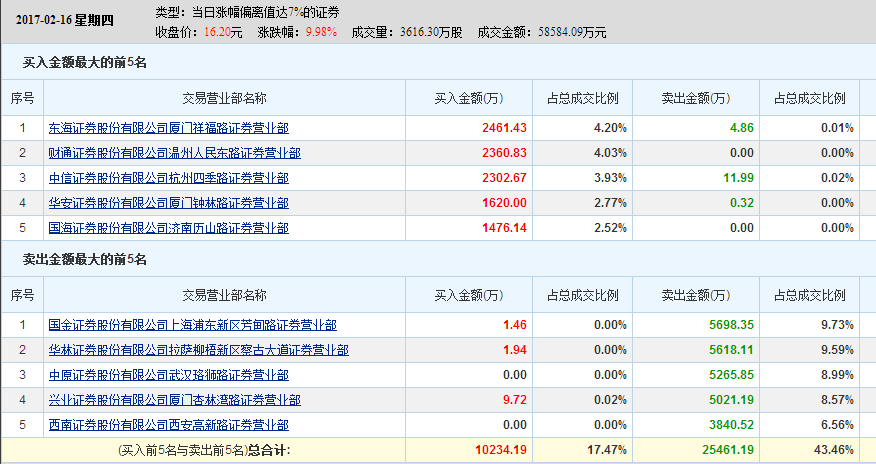Screen dimensions: 876x464
Task: Select total sell ratio 43.46%
Action: tap(834, 450)
